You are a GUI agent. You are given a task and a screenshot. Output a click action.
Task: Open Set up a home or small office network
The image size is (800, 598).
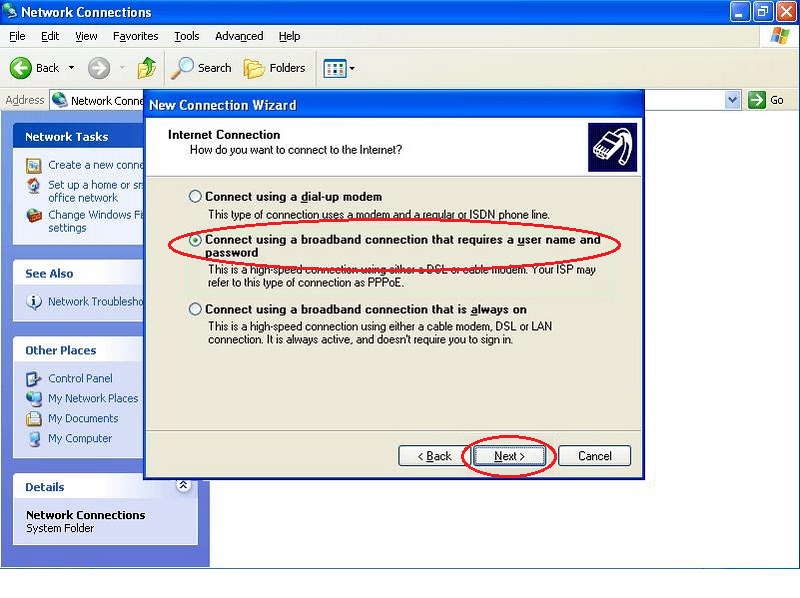(95, 191)
